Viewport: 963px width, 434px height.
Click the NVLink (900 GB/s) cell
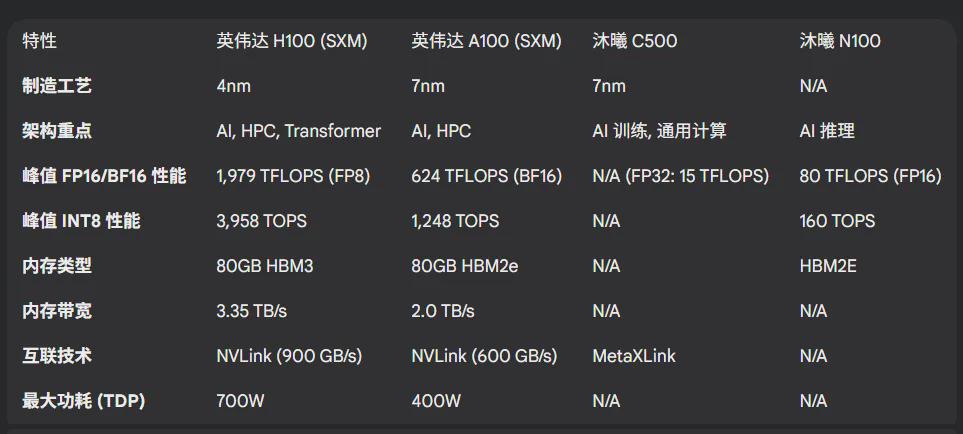click(289, 356)
